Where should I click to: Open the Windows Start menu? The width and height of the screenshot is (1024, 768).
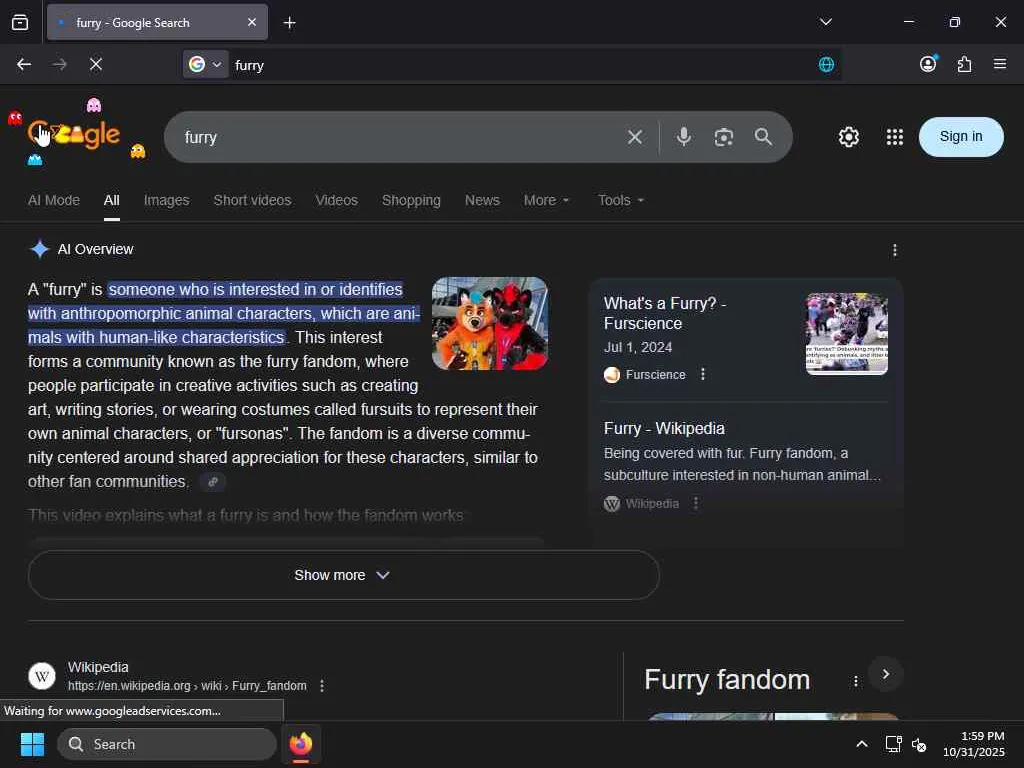point(32,744)
